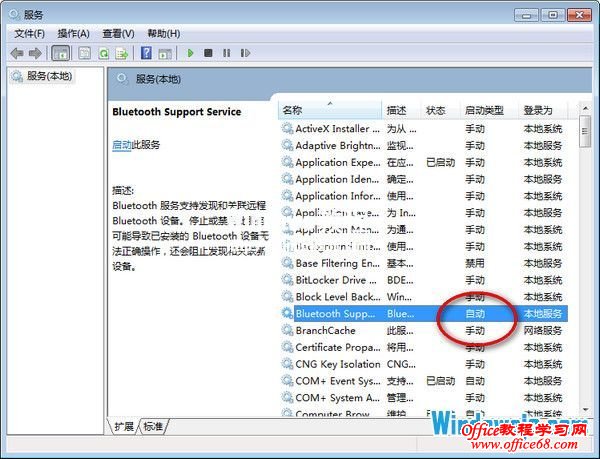The height and width of the screenshot is (459, 600).
Task: Sort by the 名称 column header
Action: [330, 111]
